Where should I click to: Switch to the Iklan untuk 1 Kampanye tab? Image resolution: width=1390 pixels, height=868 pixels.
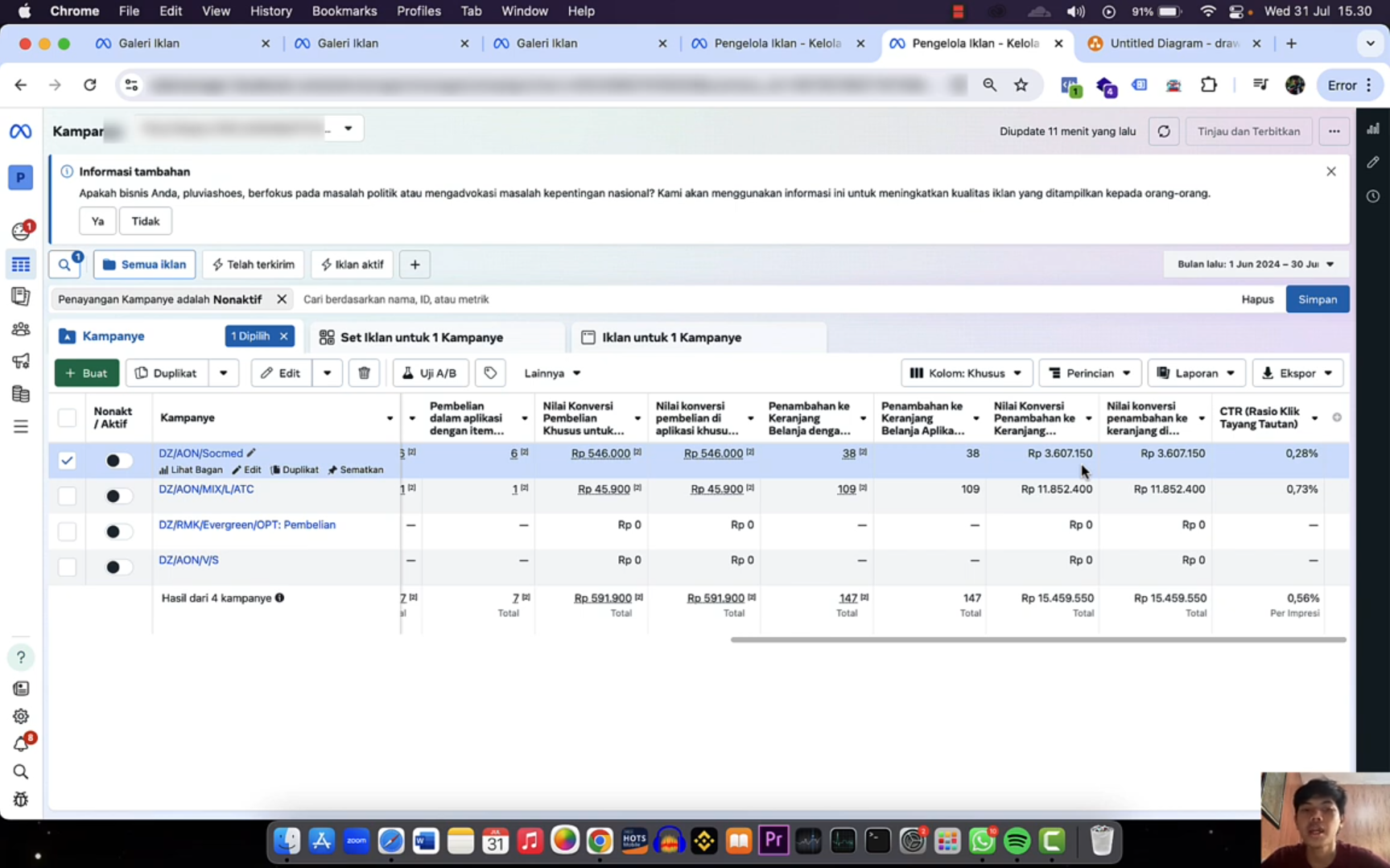click(671, 337)
